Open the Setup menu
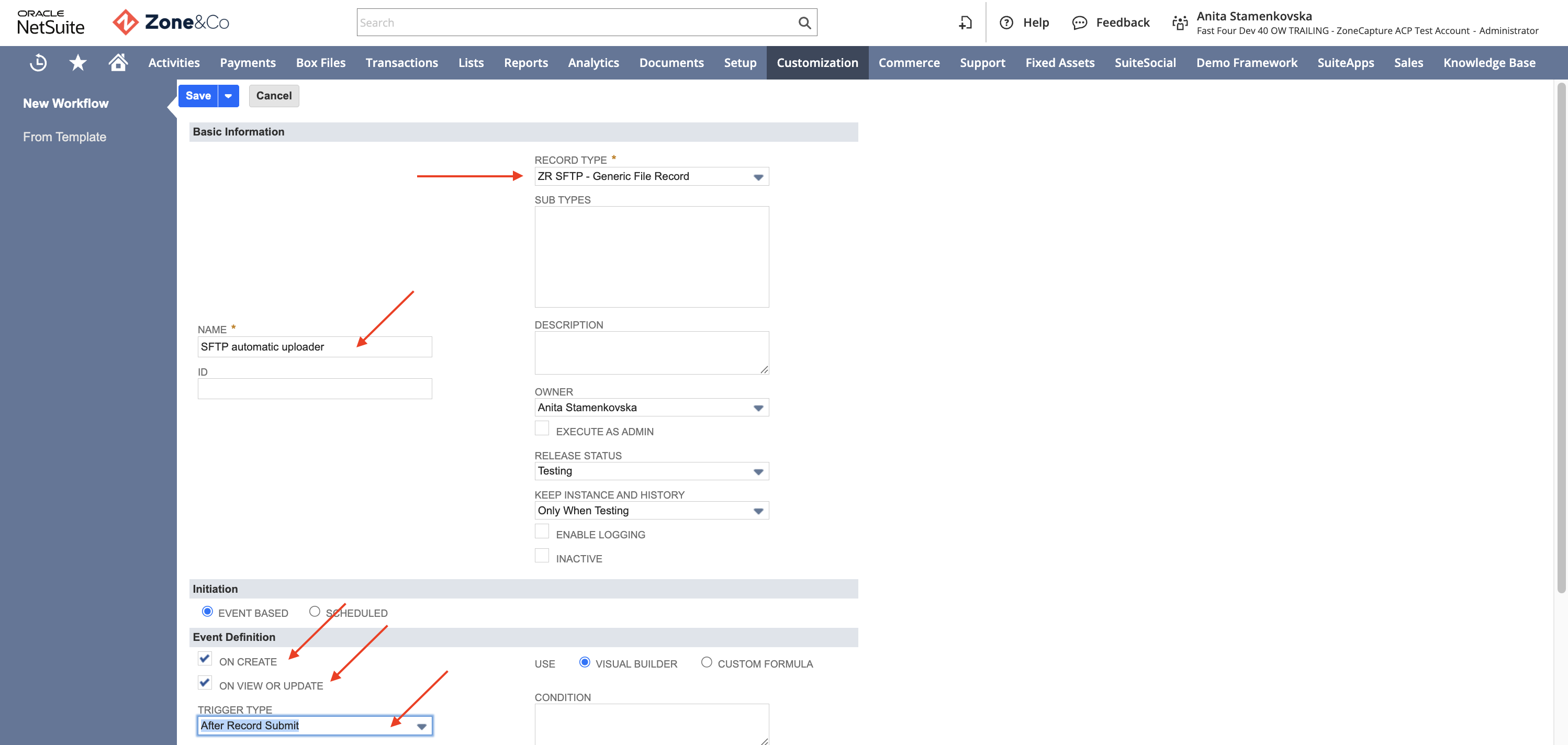Screen dimensions: 1568x745 pos(740,63)
